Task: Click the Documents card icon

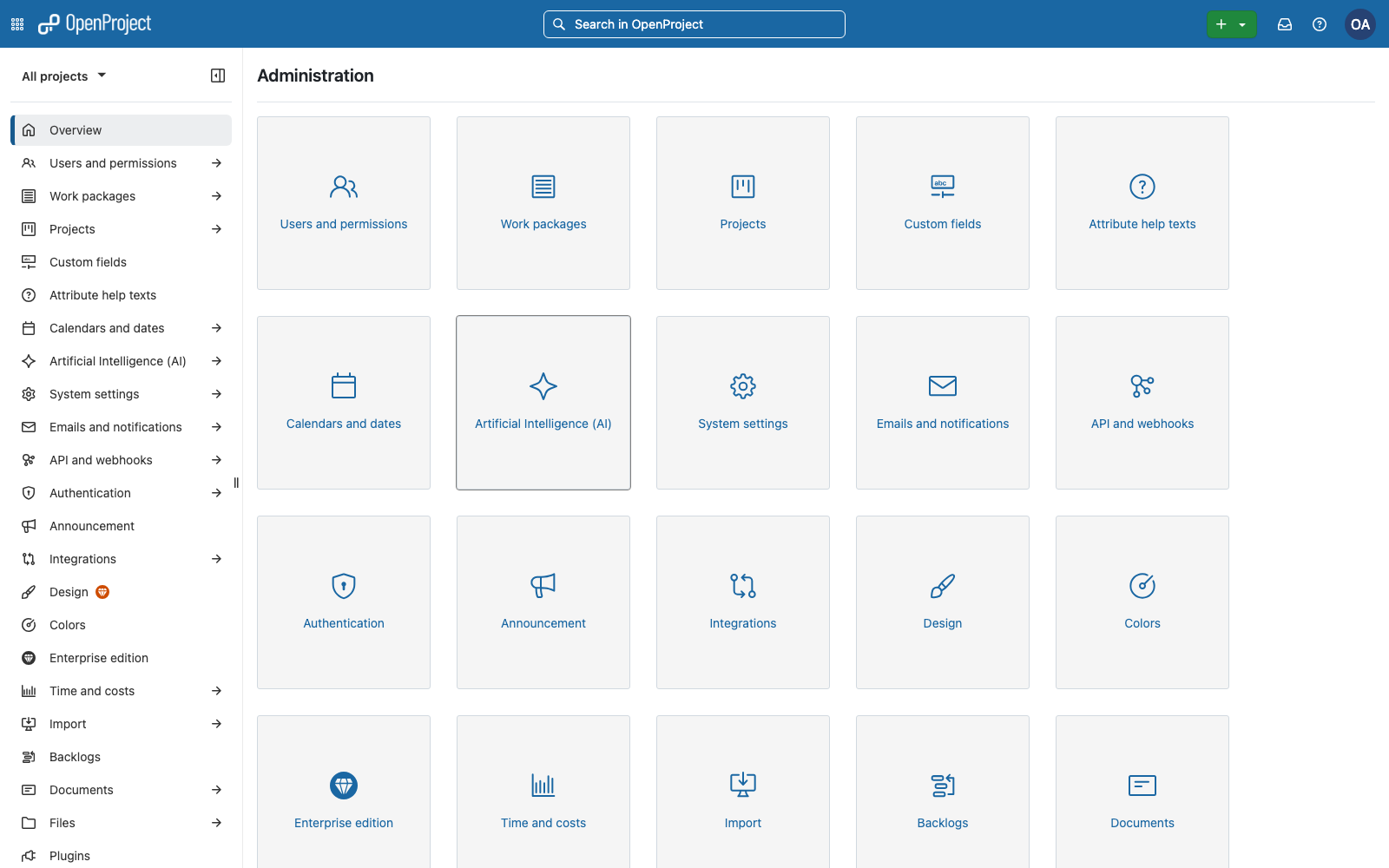Action: click(1142, 786)
